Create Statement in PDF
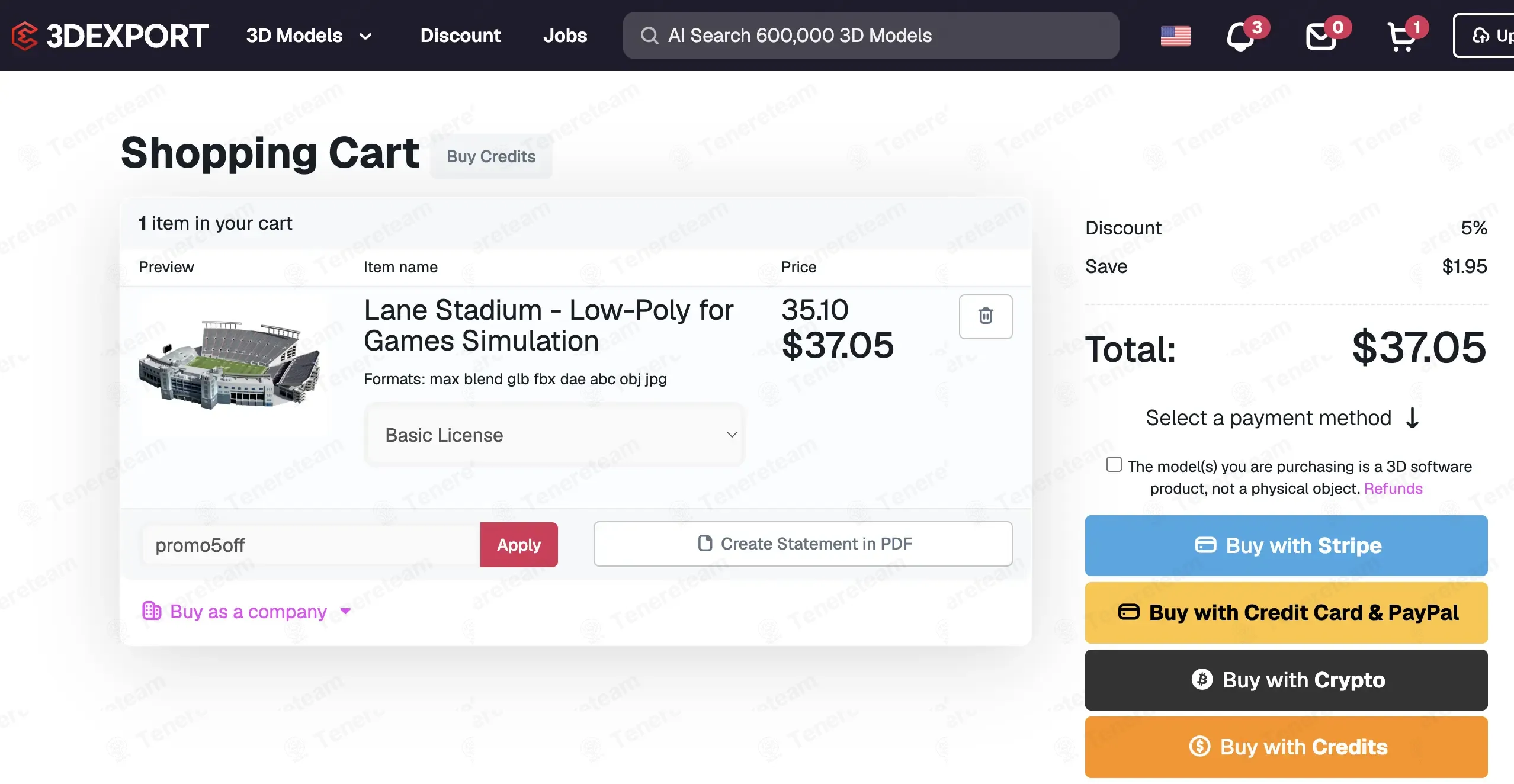 tap(803, 544)
